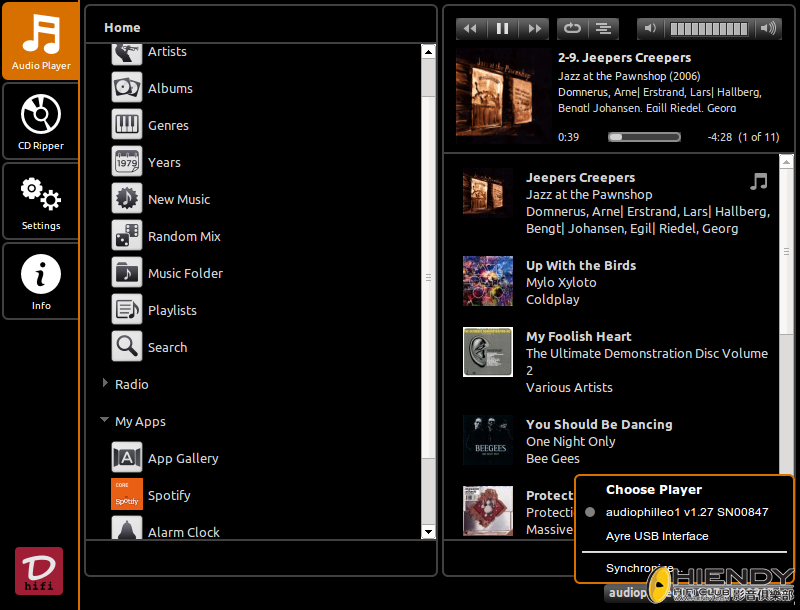Switch to the Home view

[x=122, y=27]
